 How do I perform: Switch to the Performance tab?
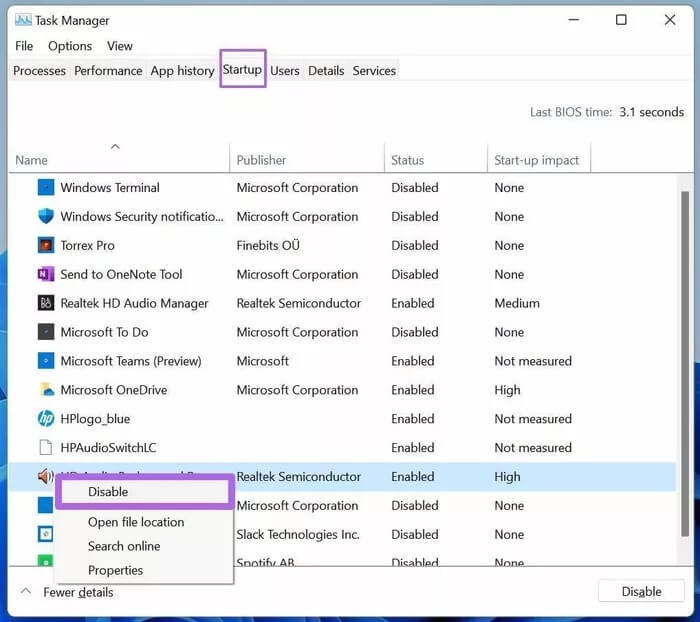(108, 71)
